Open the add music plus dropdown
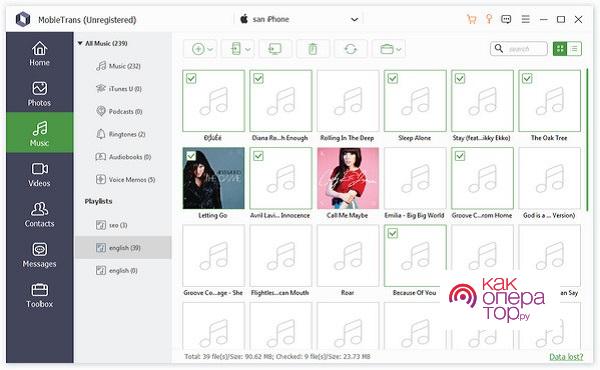The height and width of the screenshot is (370, 600). pos(202,49)
